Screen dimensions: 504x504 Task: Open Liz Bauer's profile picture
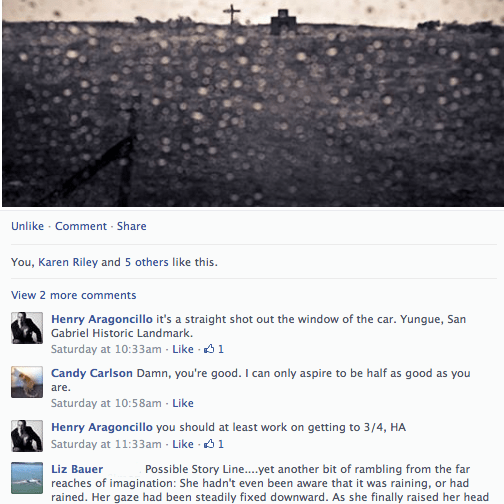tap(27, 478)
